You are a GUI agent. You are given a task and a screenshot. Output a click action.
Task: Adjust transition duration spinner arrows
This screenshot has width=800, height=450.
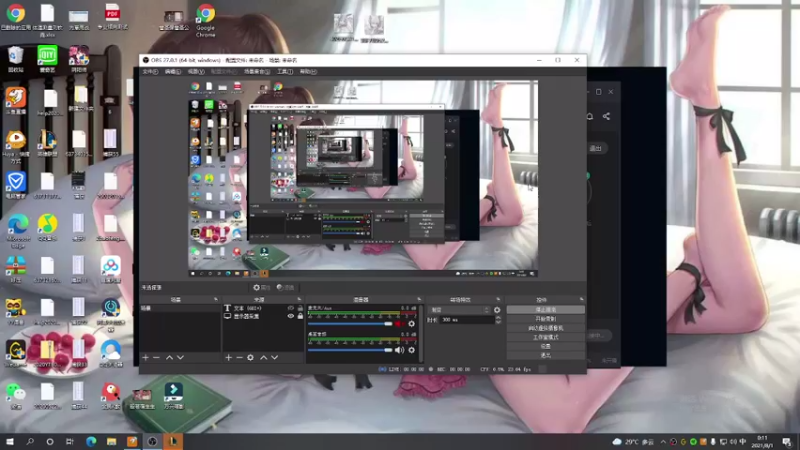pyautogui.click(x=498, y=320)
